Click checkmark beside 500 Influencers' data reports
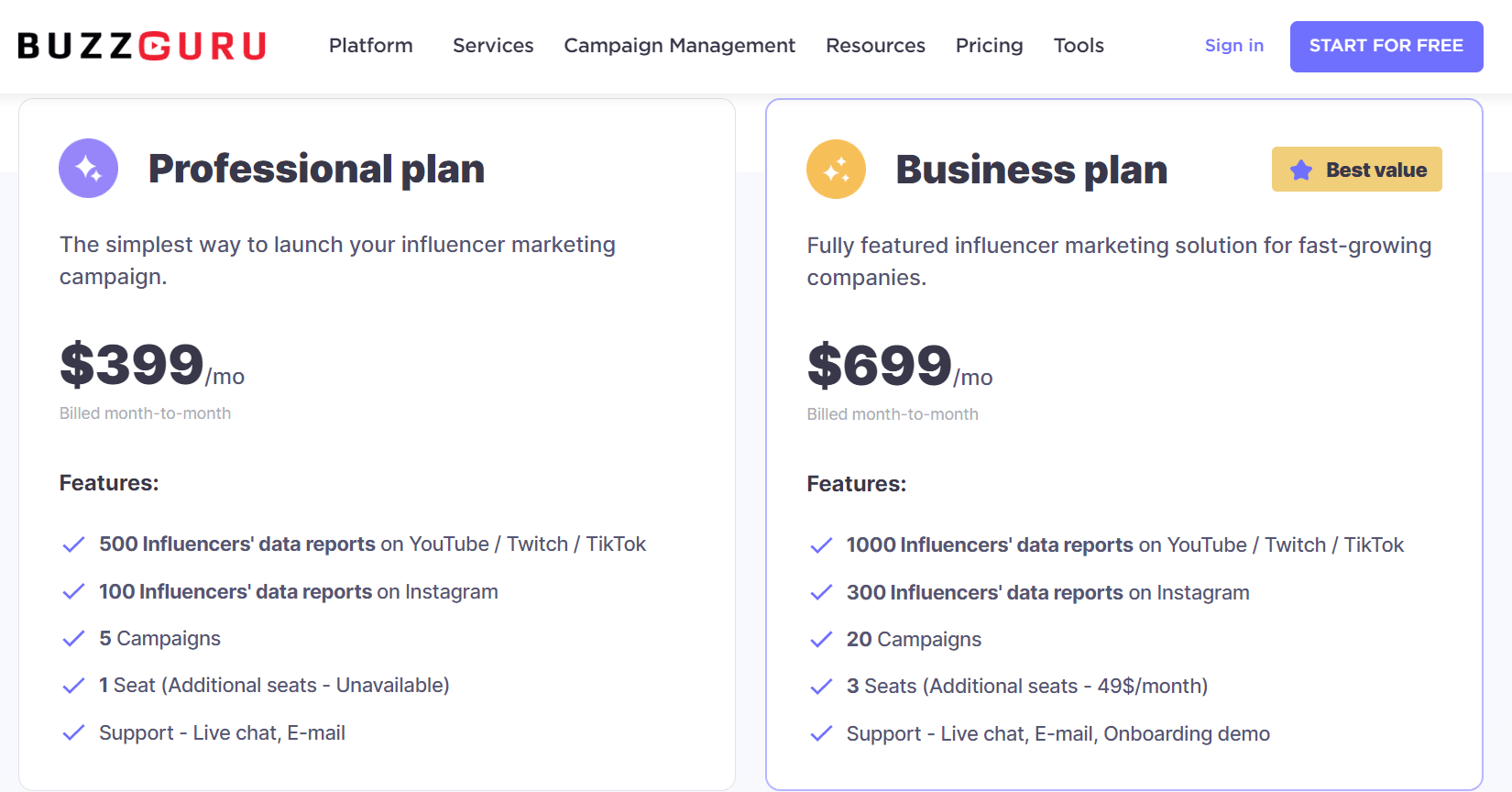 click(x=73, y=544)
